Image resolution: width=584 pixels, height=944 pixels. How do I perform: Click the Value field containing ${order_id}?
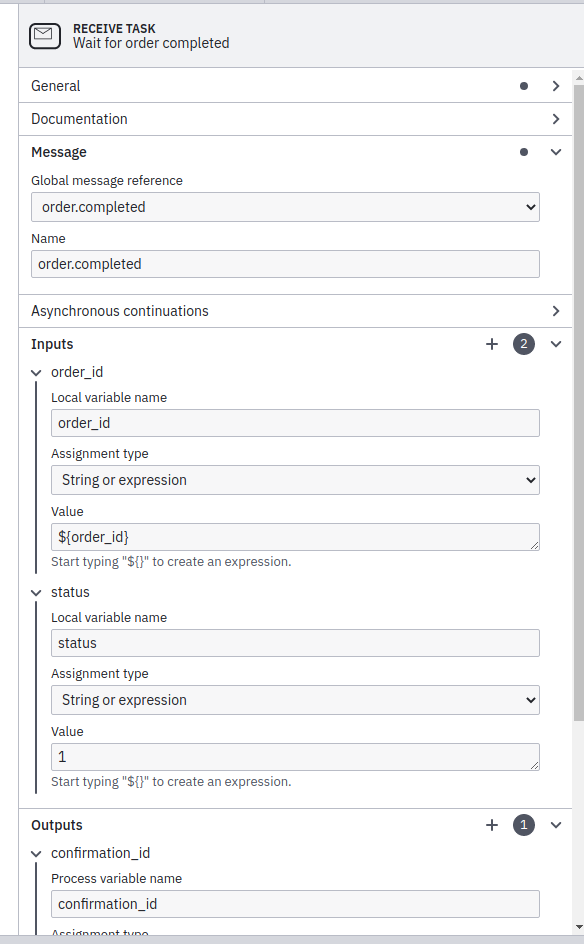point(295,537)
